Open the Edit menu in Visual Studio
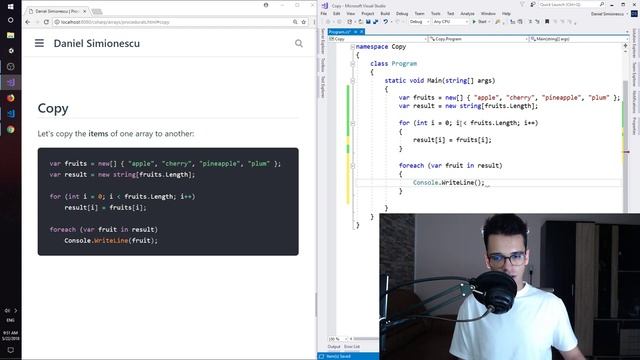 tap(336, 14)
